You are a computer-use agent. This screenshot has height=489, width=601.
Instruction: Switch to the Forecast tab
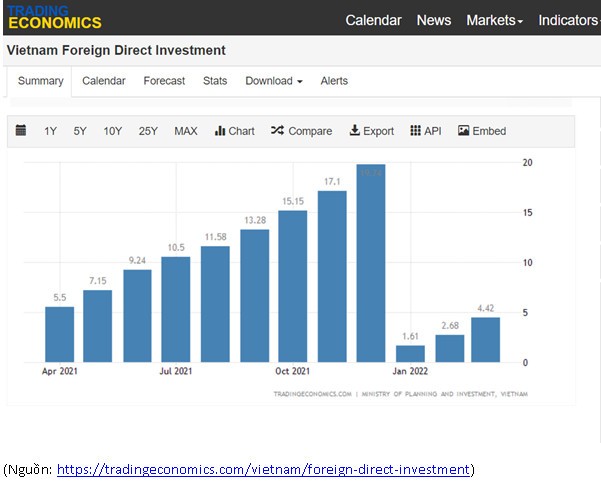click(x=164, y=81)
